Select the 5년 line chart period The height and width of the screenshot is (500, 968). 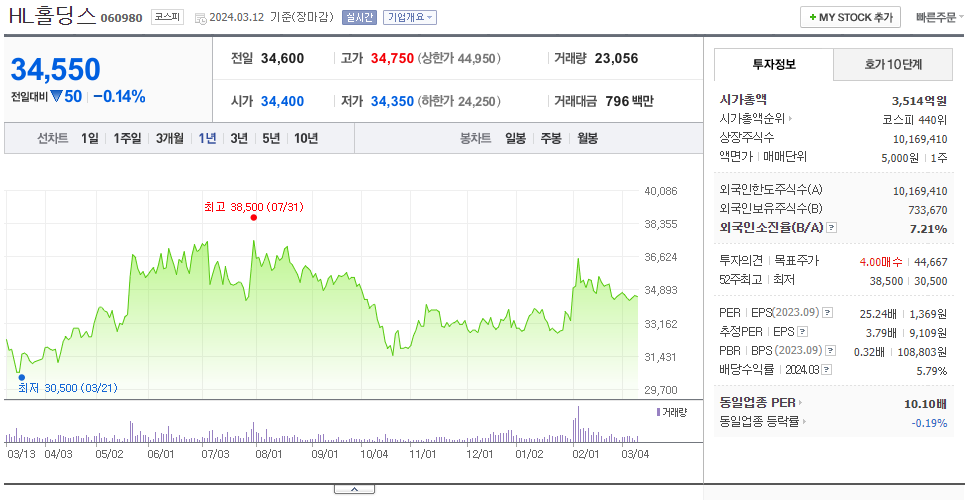pos(271,138)
